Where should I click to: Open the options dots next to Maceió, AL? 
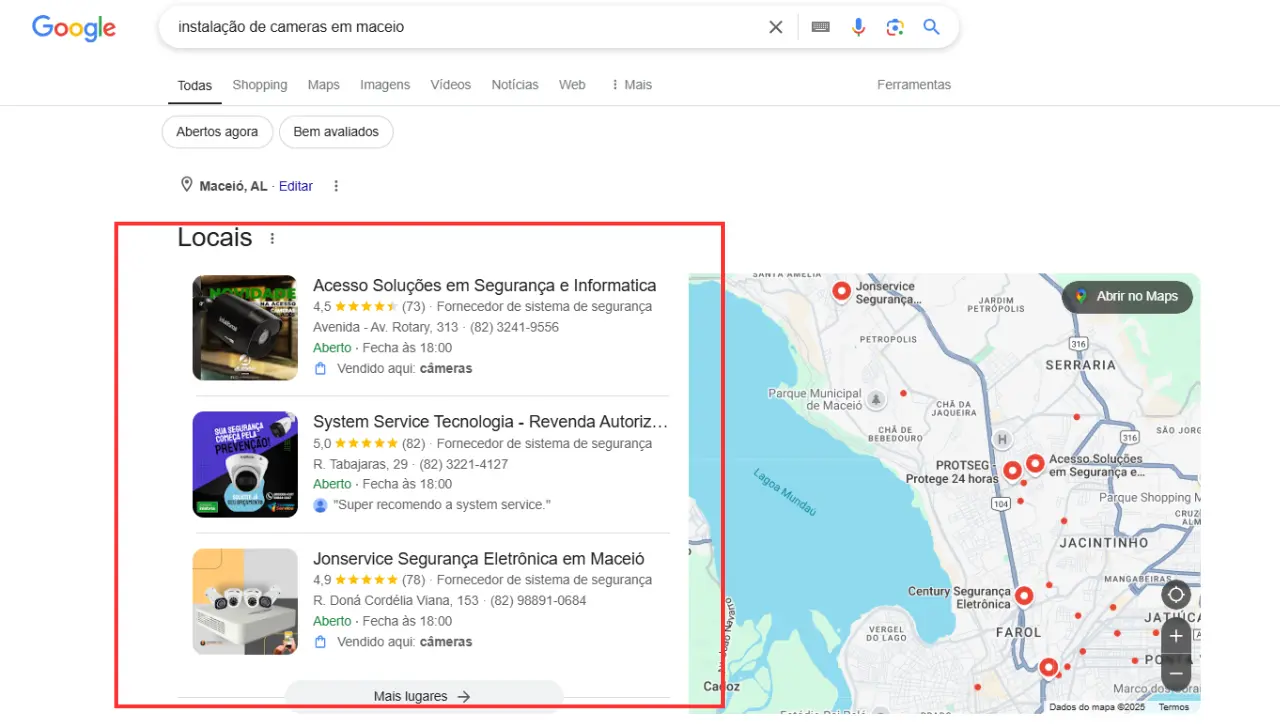click(336, 186)
